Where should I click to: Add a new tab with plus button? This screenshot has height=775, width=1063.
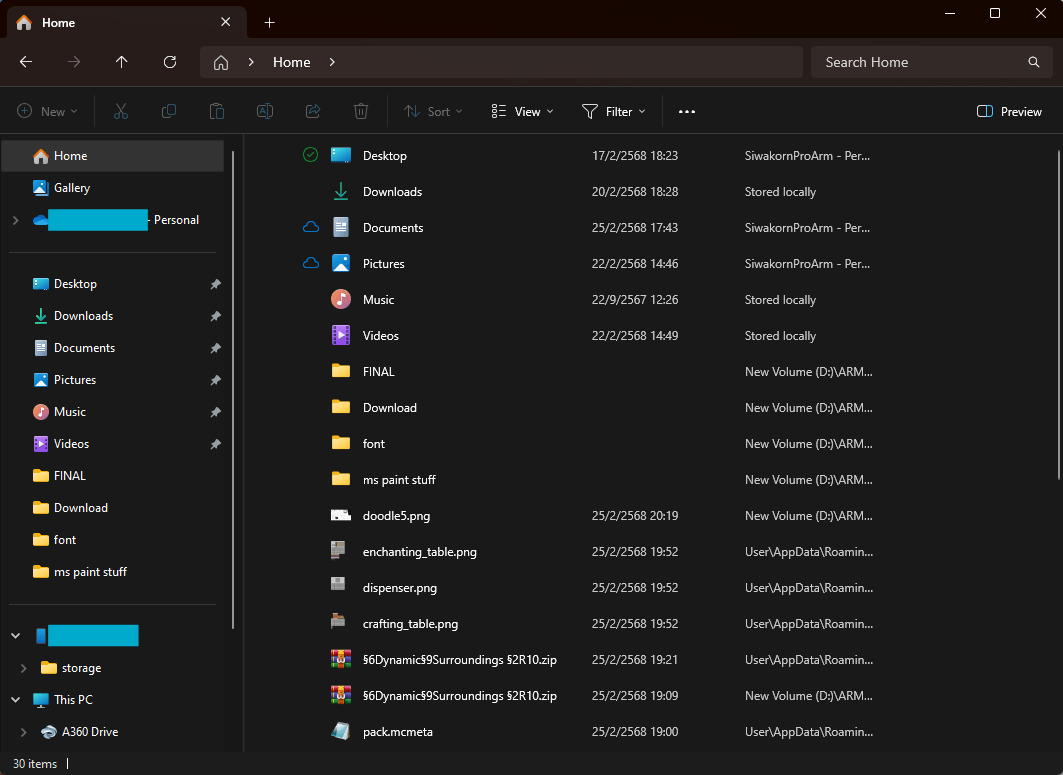[269, 22]
